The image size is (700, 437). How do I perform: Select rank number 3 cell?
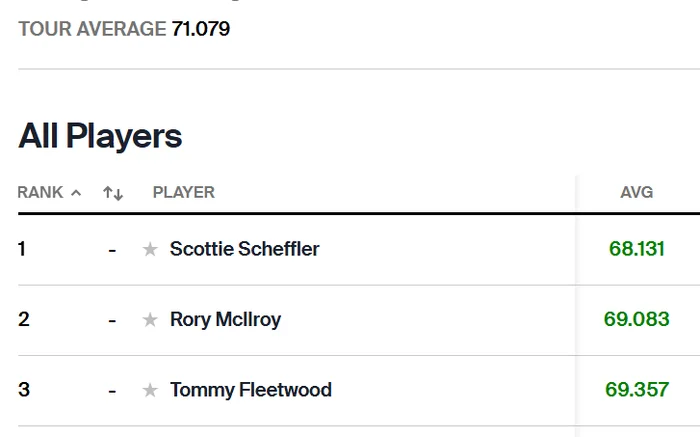[23, 390]
